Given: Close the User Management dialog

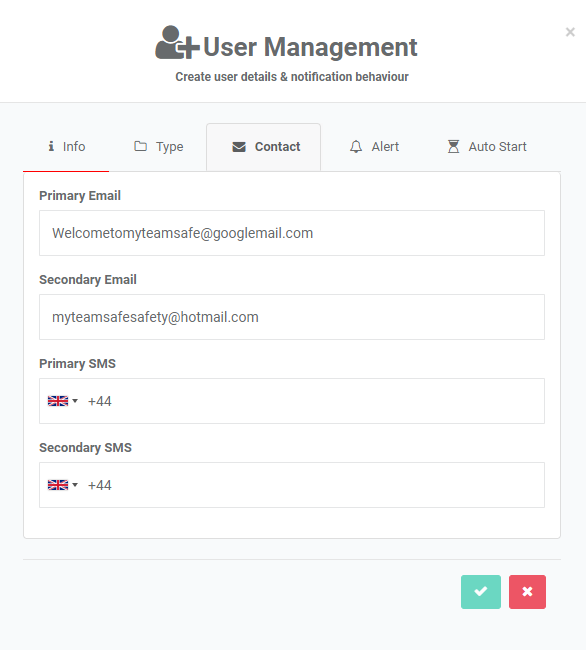Looking at the screenshot, I should [x=570, y=32].
